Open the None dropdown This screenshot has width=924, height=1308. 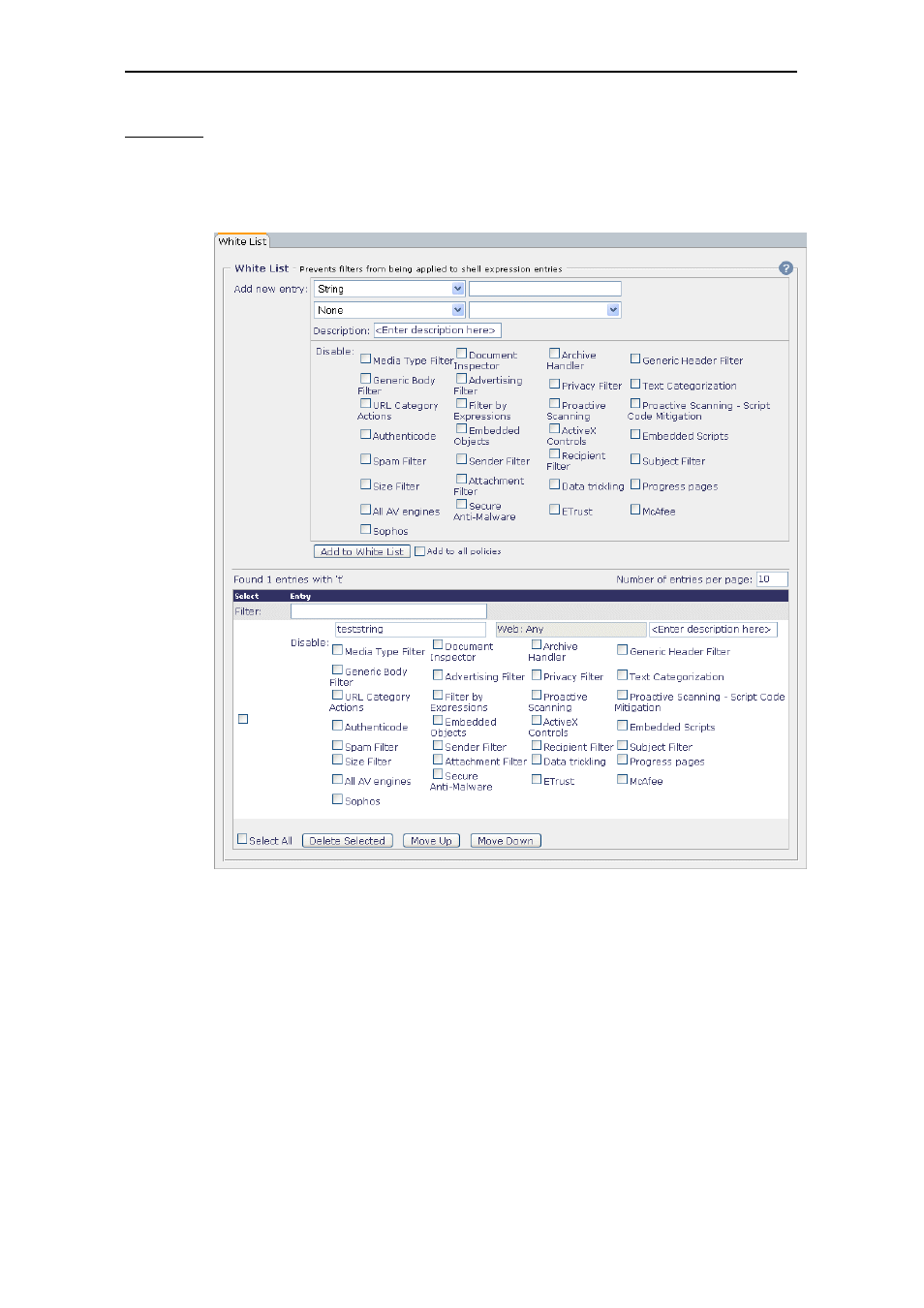[389, 310]
